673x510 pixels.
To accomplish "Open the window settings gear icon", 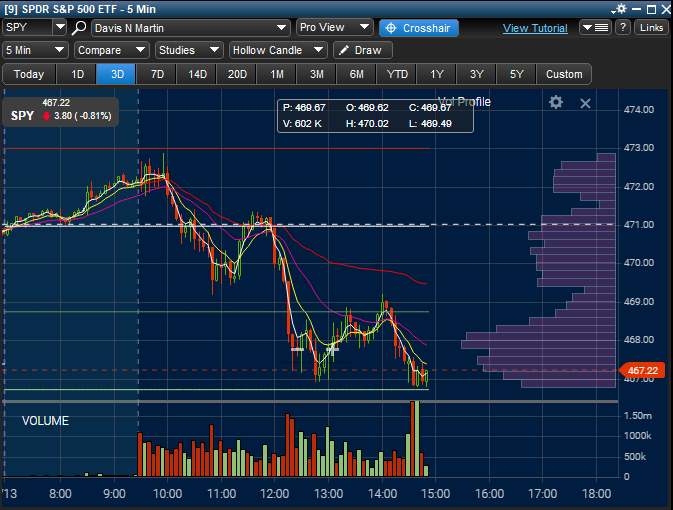I will [x=621, y=9].
